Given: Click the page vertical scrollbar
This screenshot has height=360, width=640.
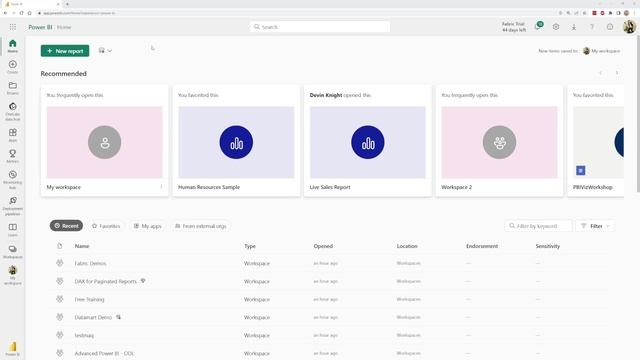Looking at the screenshot, I should coord(638,114).
